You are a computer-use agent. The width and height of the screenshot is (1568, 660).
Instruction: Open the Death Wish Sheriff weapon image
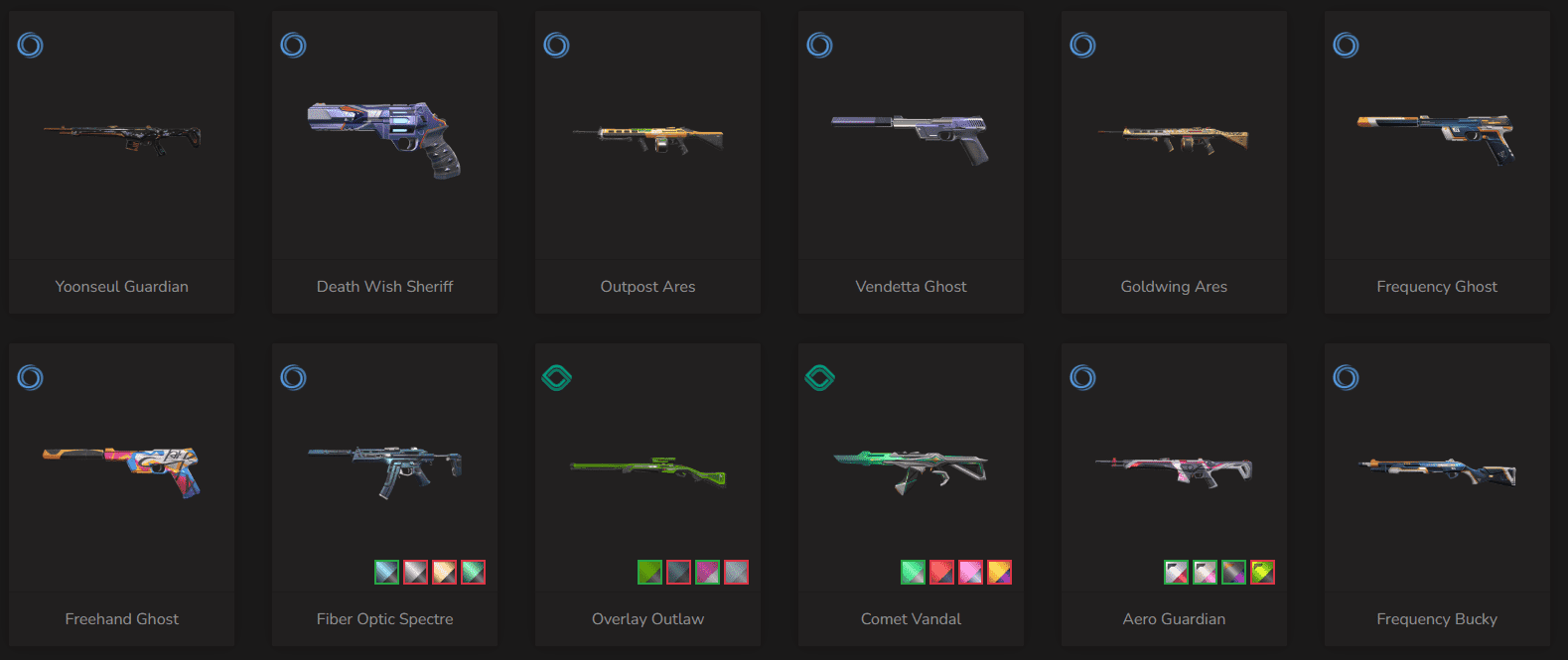tap(384, 139)
